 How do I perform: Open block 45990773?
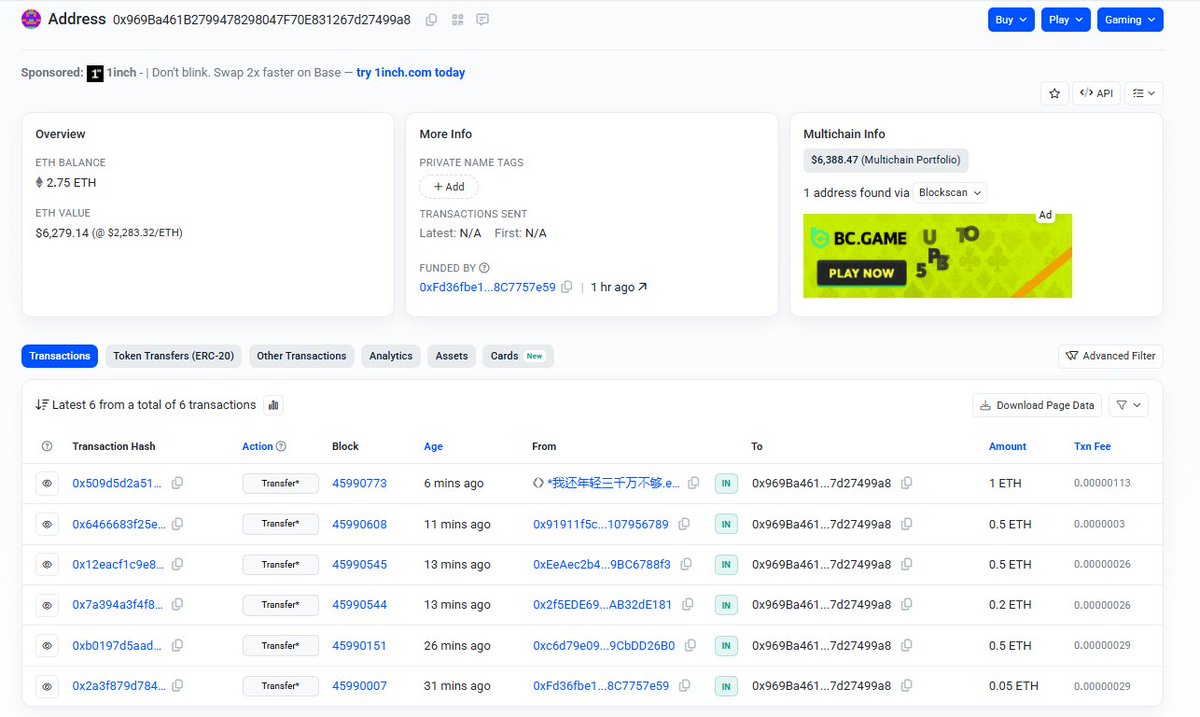[x=359, y=483]
